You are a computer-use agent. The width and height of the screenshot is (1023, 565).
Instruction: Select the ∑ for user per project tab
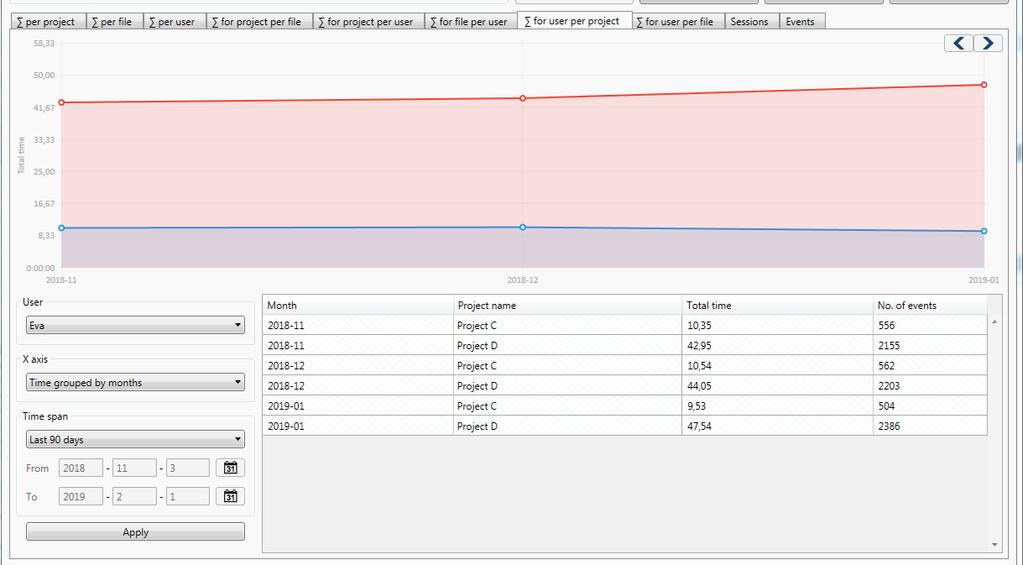(x=575, y=21)
